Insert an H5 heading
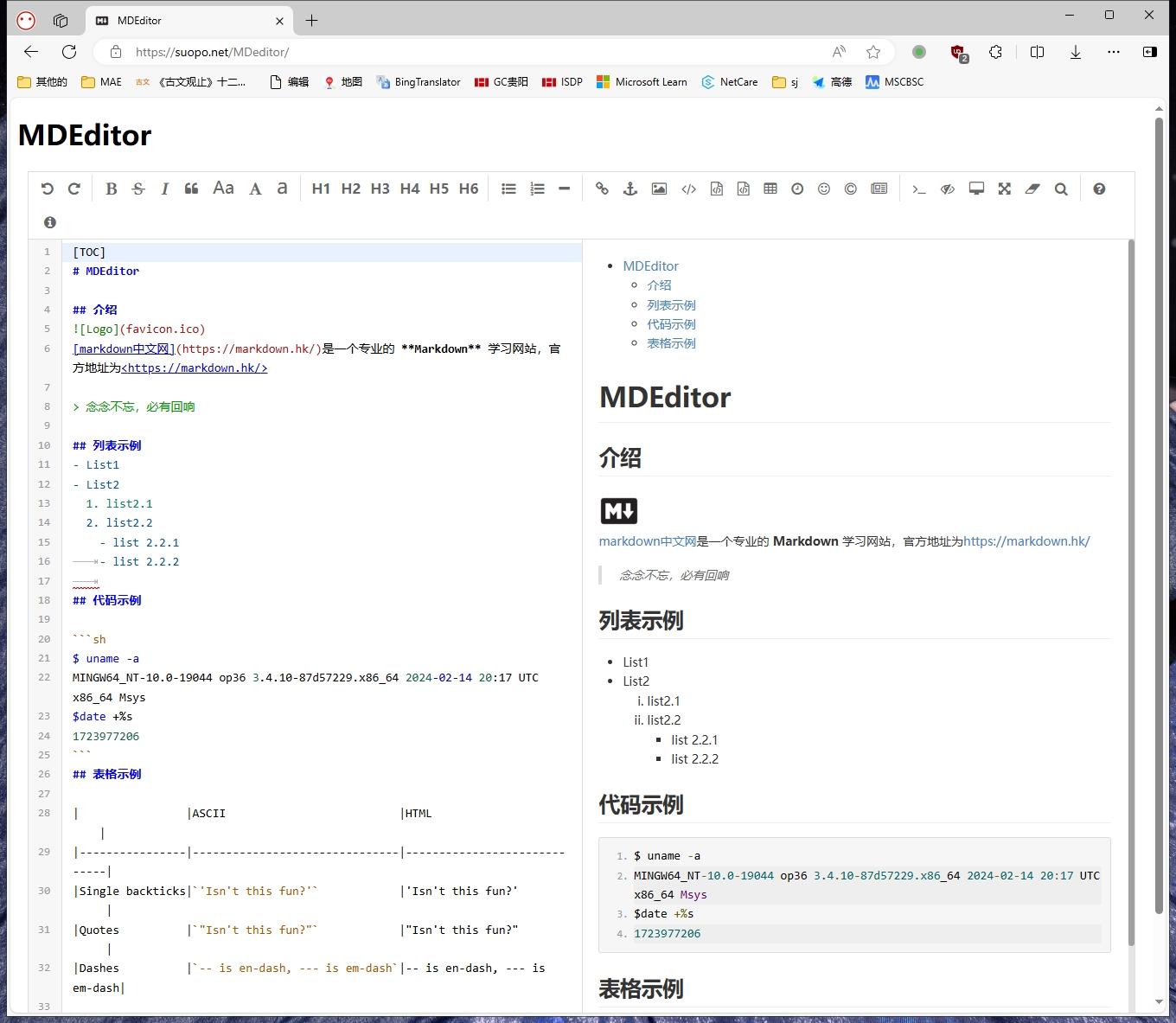The height and width of the screenshot is (1023, 1176). coord(439,189)
